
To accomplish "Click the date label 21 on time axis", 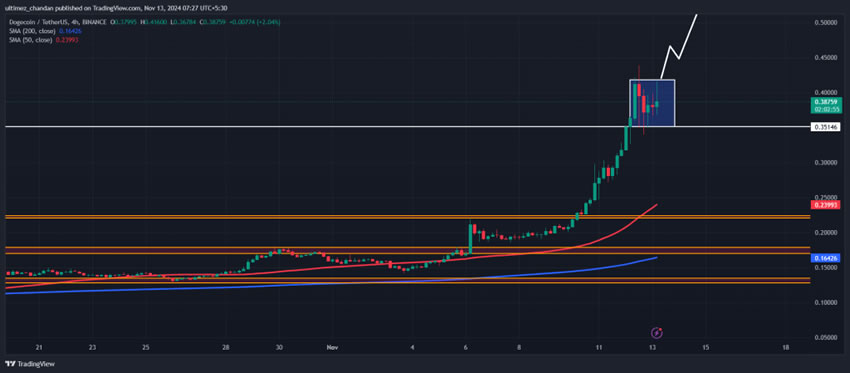I will point(38,347).
